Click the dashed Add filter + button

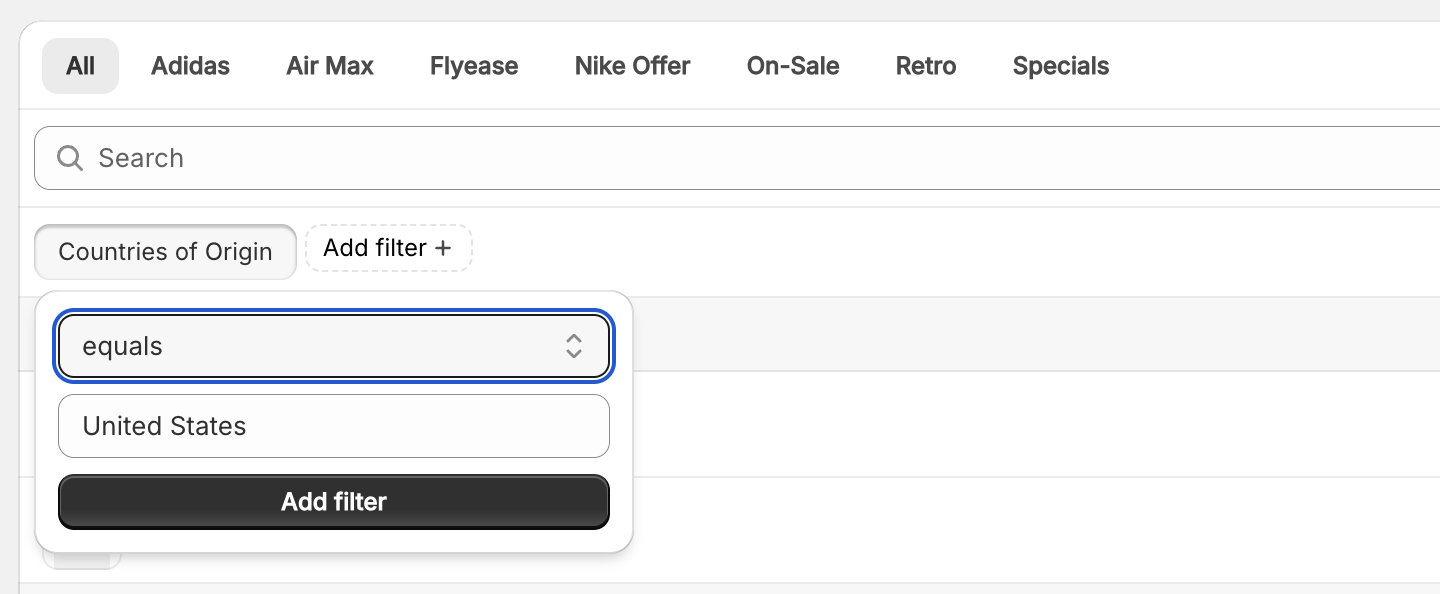pos(388,248)
